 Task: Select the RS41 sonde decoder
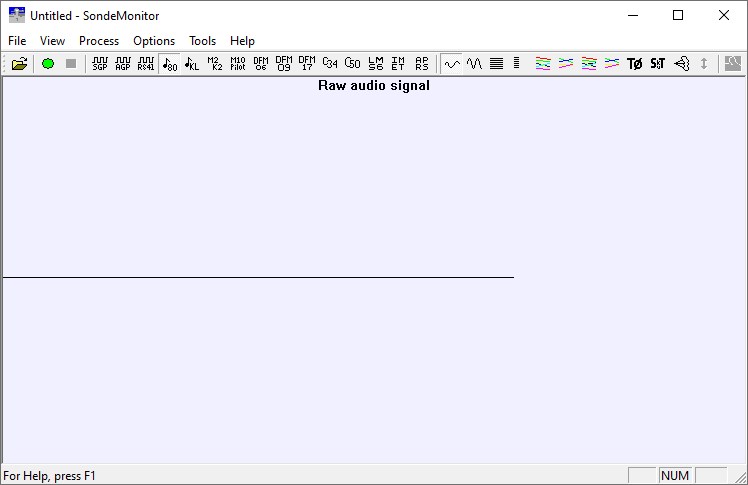point(146,63)
